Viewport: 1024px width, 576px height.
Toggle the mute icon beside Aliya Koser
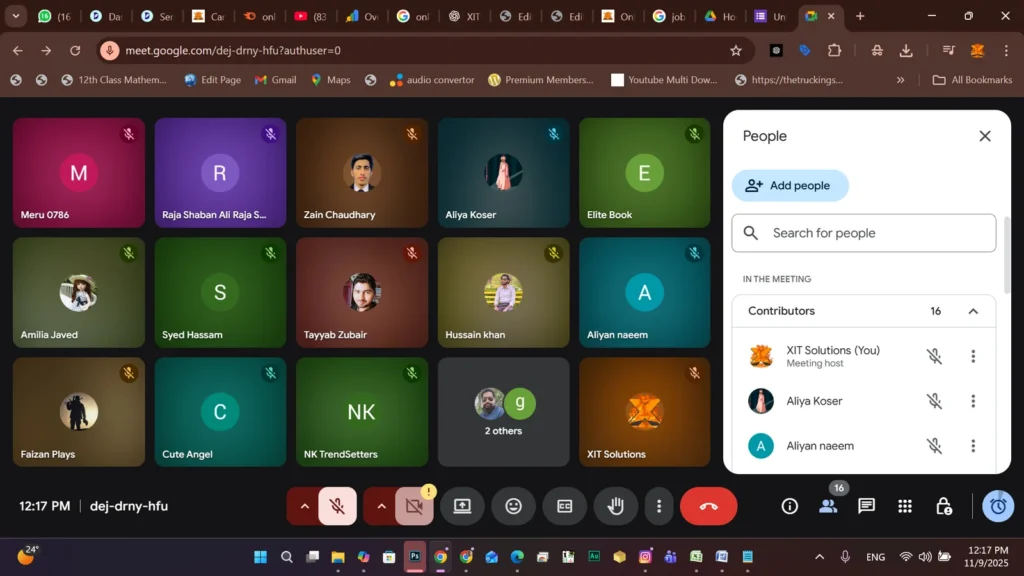934,401
